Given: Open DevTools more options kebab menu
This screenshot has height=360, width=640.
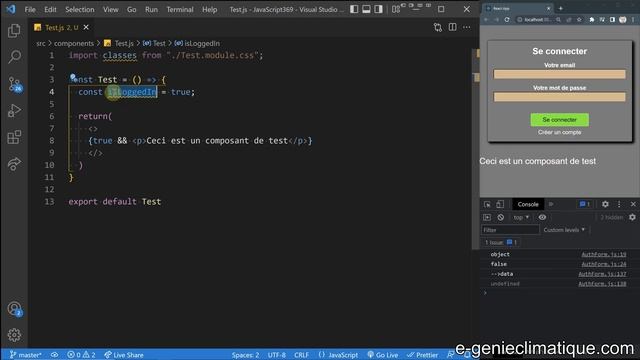Looking at the screenshot, I should (x=619, y=204).
